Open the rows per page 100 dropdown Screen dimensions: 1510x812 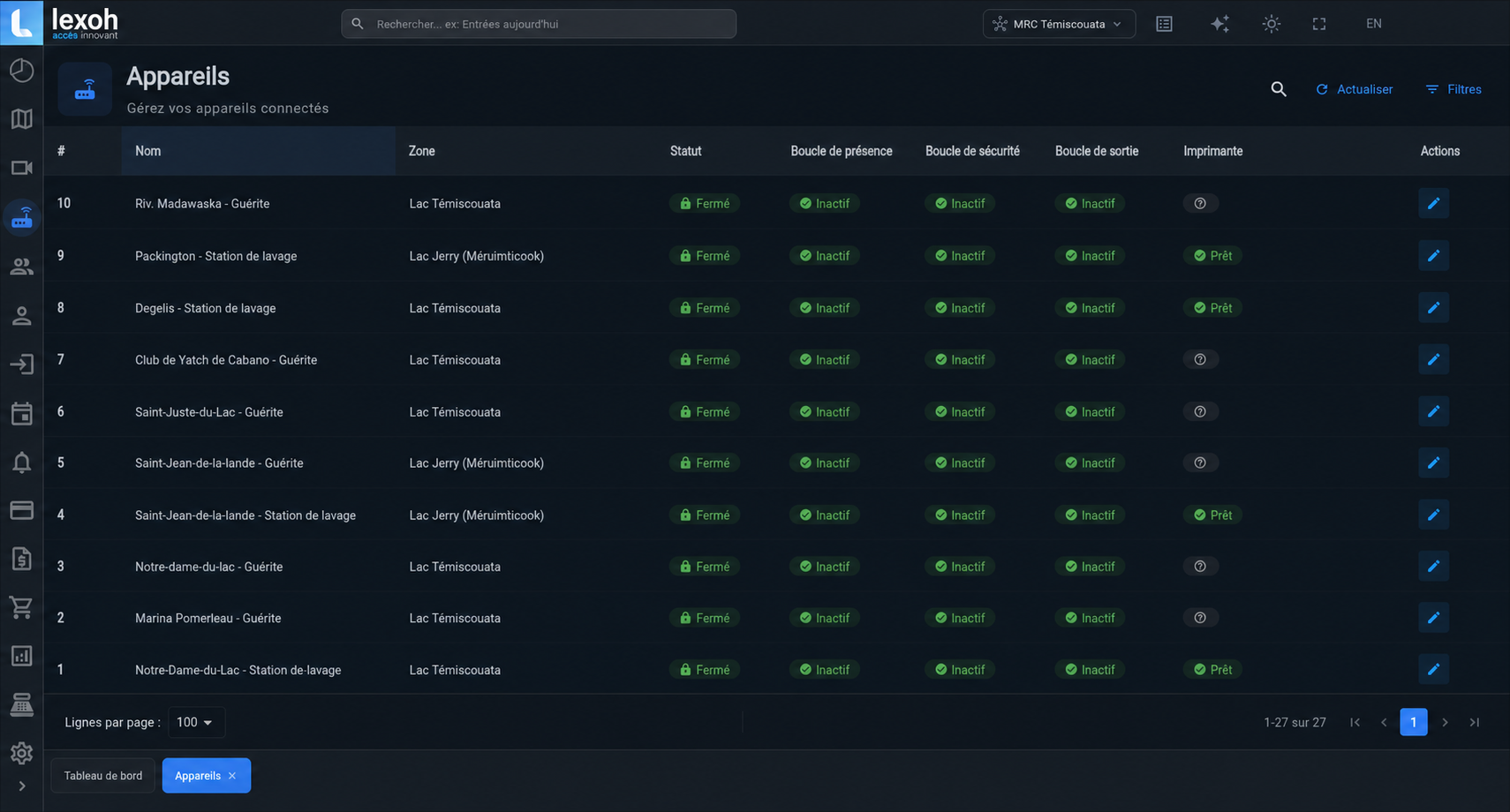pos(196,722)
